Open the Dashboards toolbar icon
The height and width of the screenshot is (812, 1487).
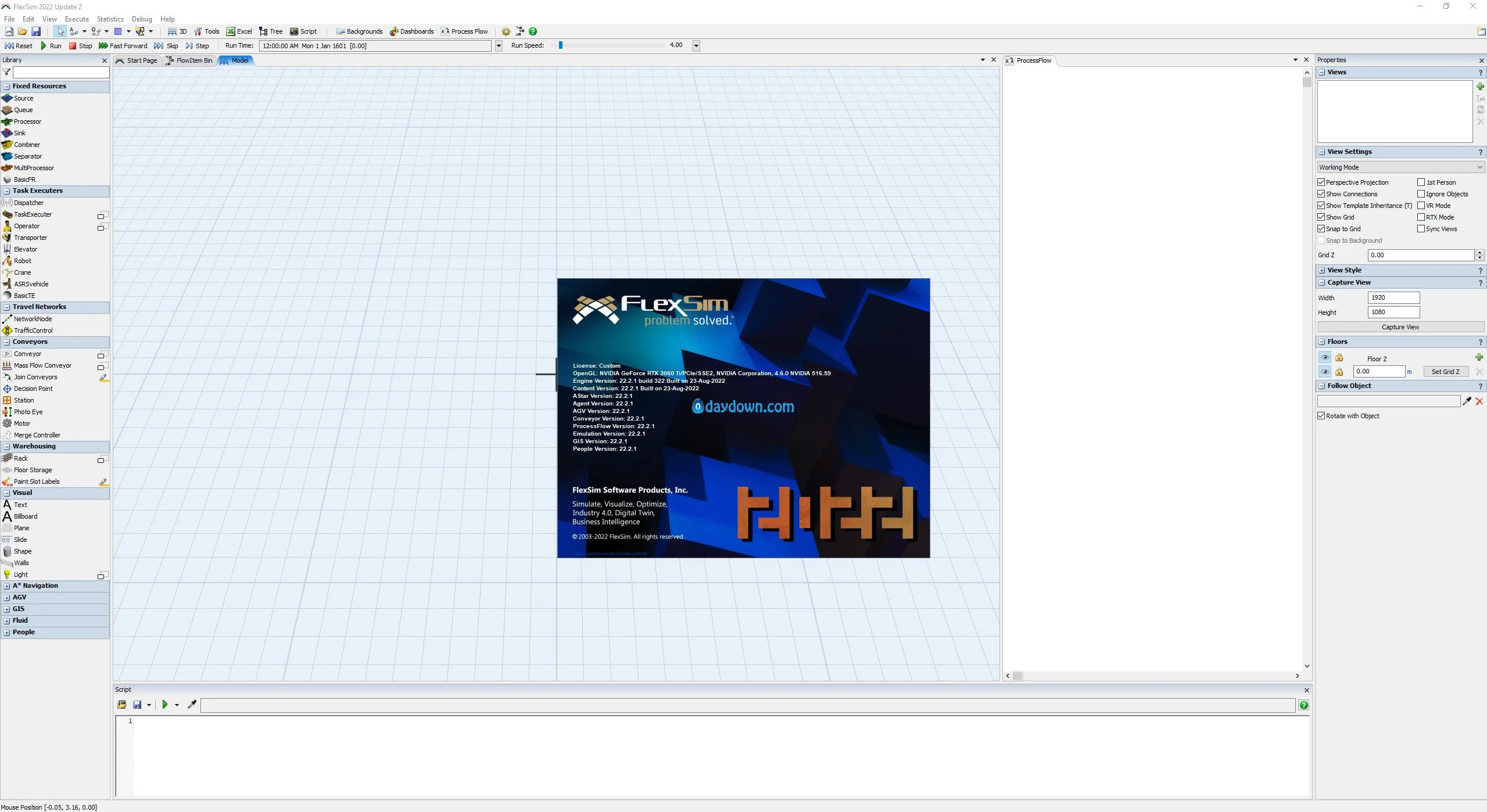(394, 31)
